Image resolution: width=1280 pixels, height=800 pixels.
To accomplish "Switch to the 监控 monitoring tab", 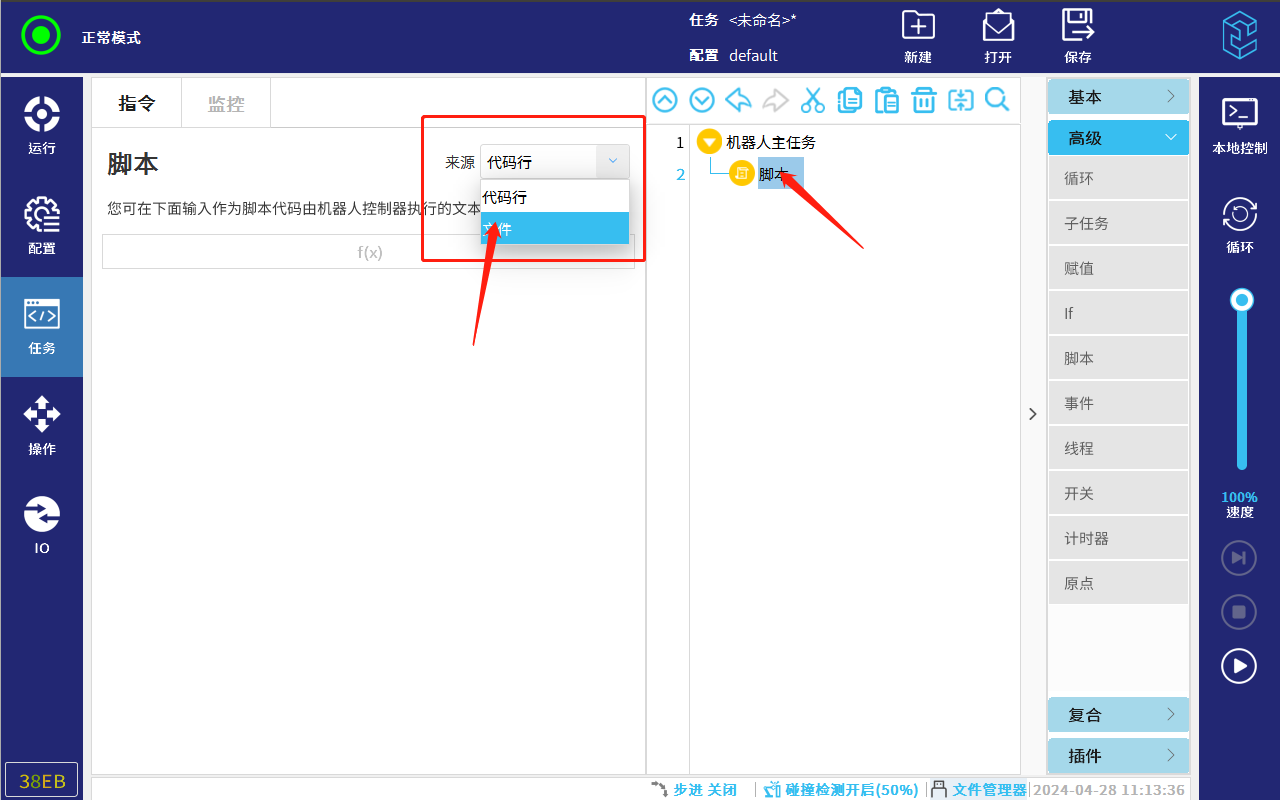I will (x=226, y=104).
